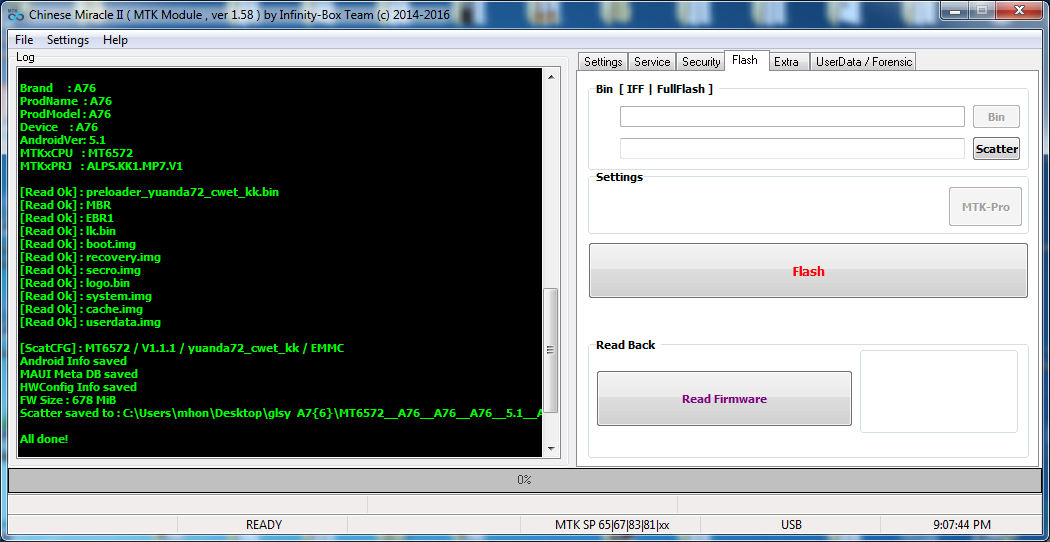This screenshot has height=542, width=1050.
Task: Select the Flash tab
Action: pyautogui.click(x=745, y=60)
